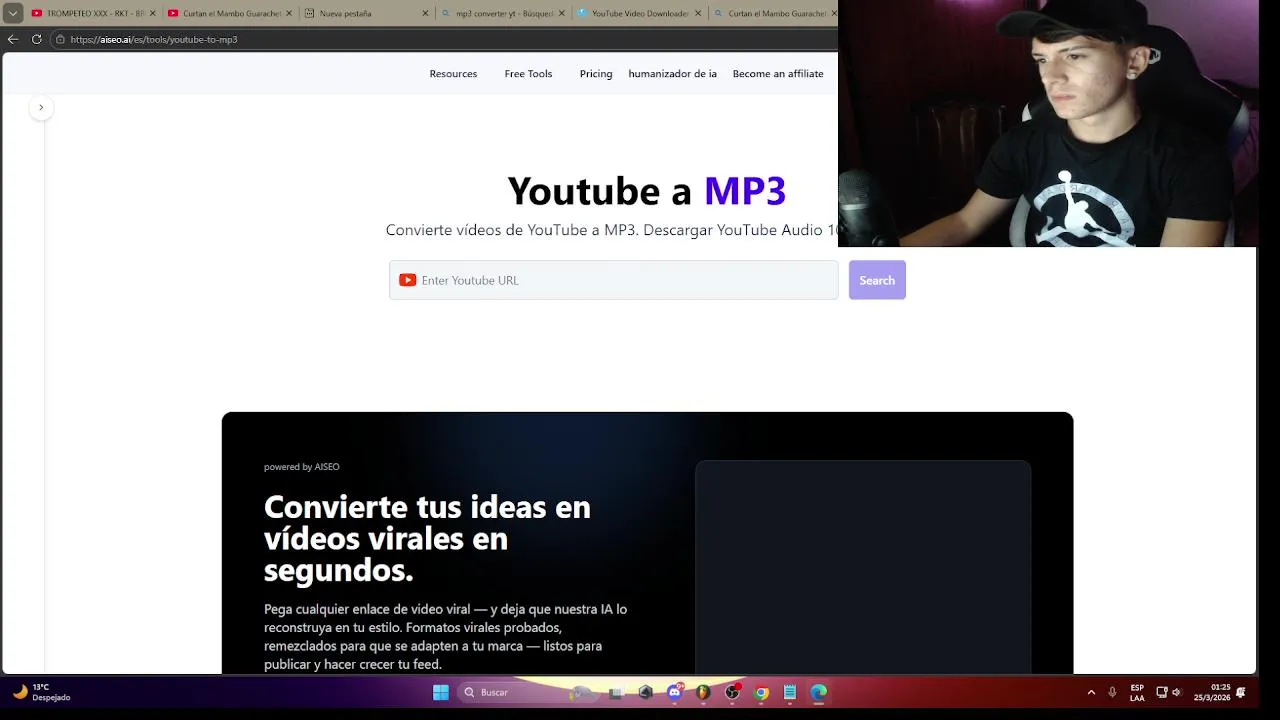Screen dimensions: 1280x720
Task: Click the aiseo.ai URL address bar
Action: pos(445,39)
